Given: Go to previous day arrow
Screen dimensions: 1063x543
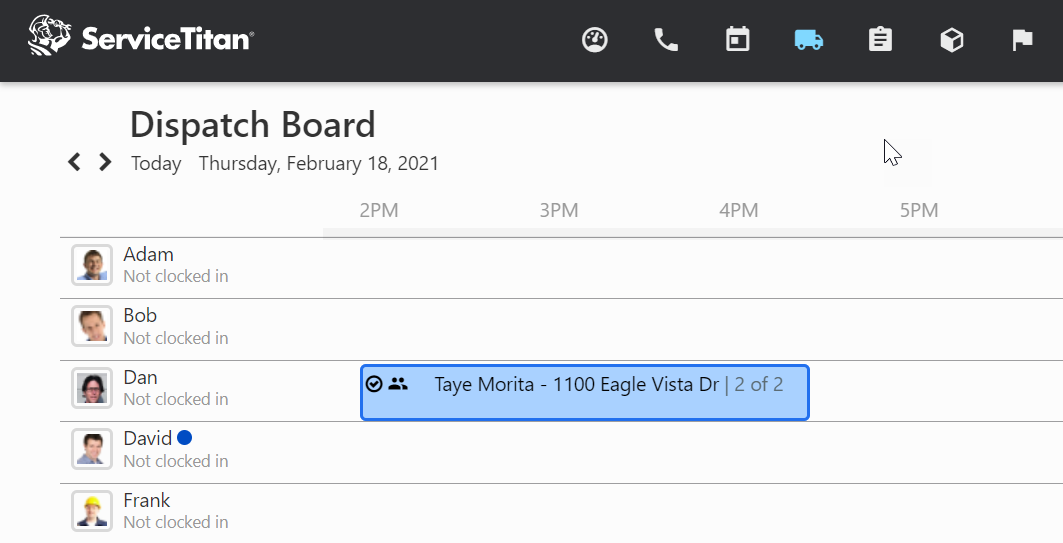Looking at the screenshot, I should pyautogui.click(x=74, y=162).
